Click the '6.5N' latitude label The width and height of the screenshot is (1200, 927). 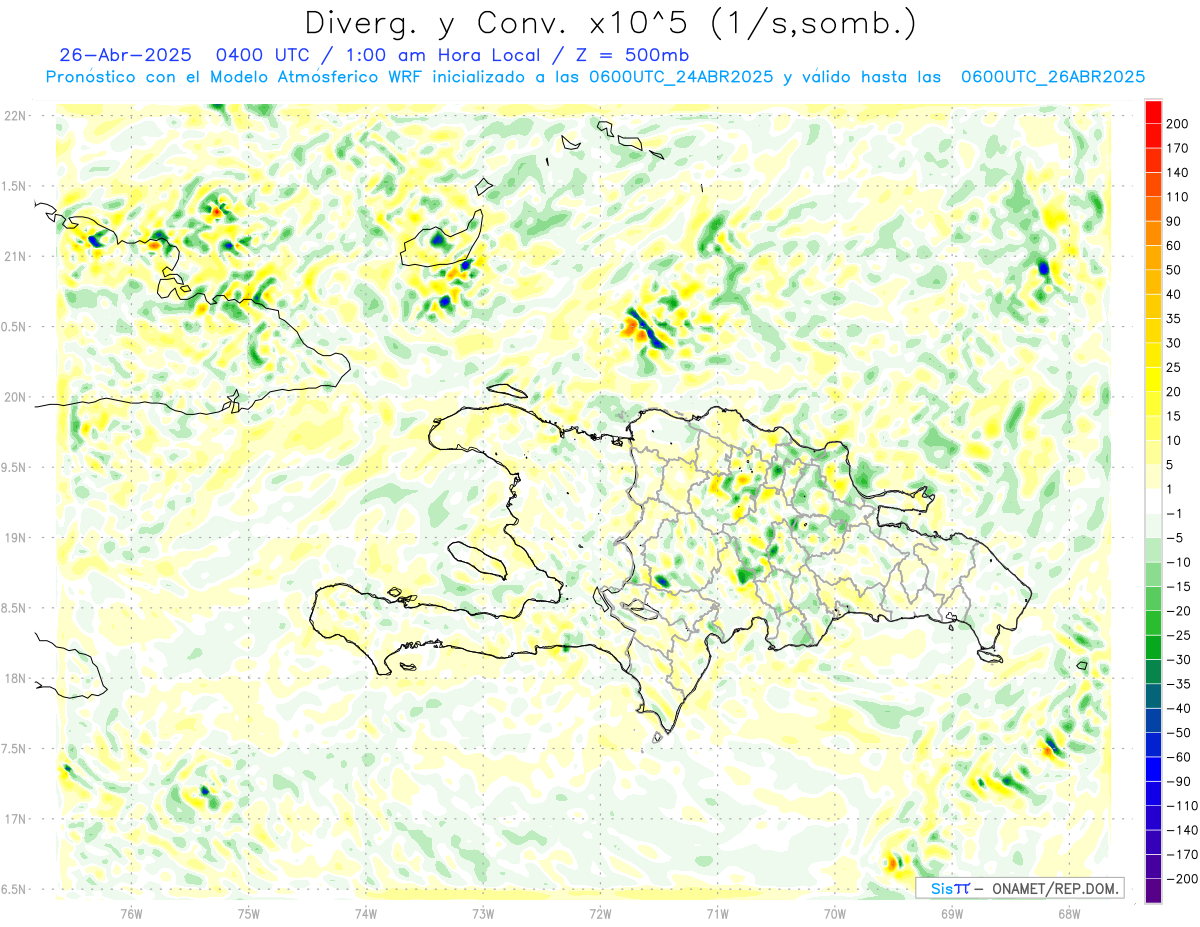pyautogui.click(x=13, y=889)
